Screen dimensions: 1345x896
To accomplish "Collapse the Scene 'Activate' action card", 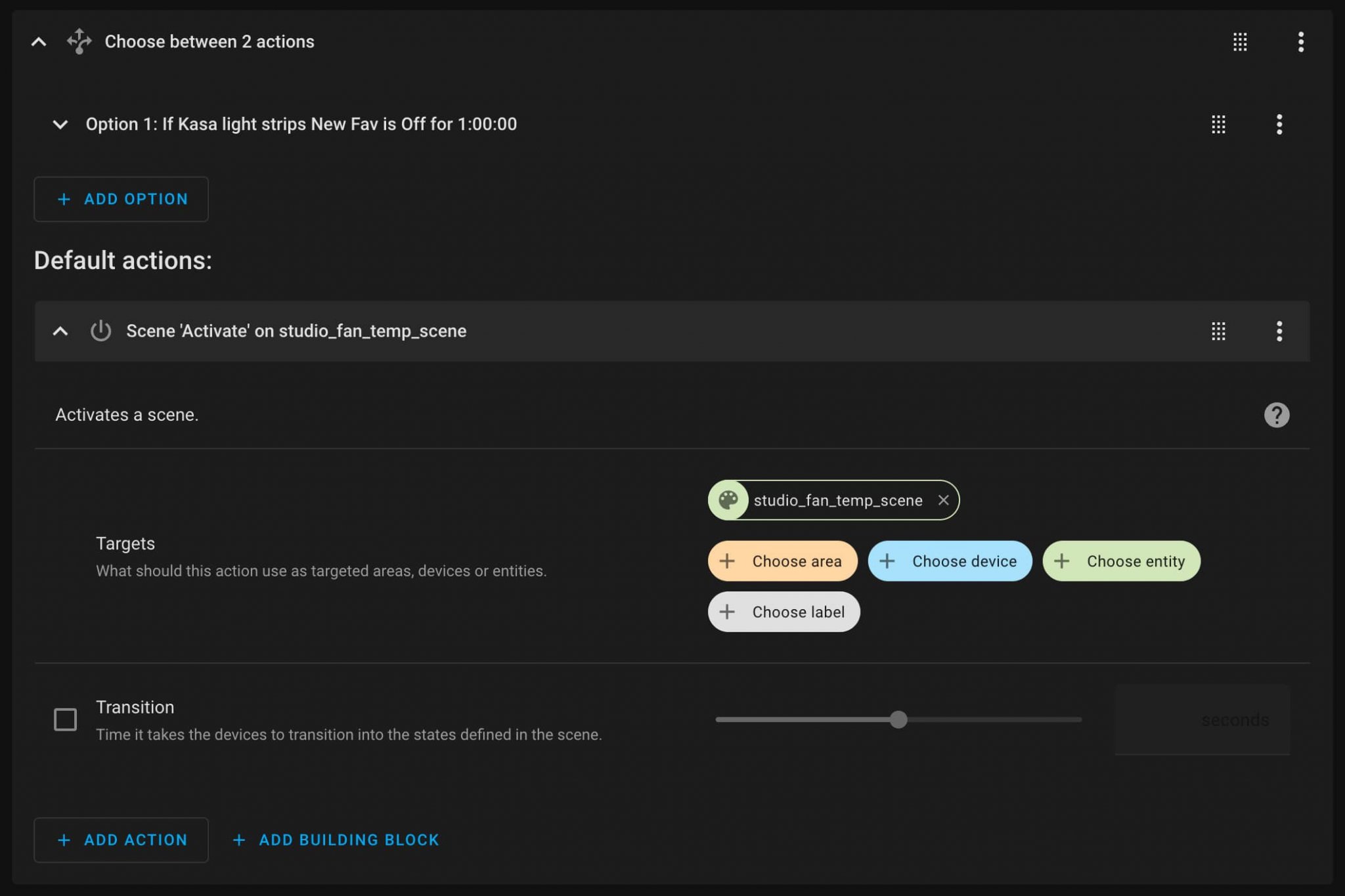I will pyautogui.click(x=60, y=331).
